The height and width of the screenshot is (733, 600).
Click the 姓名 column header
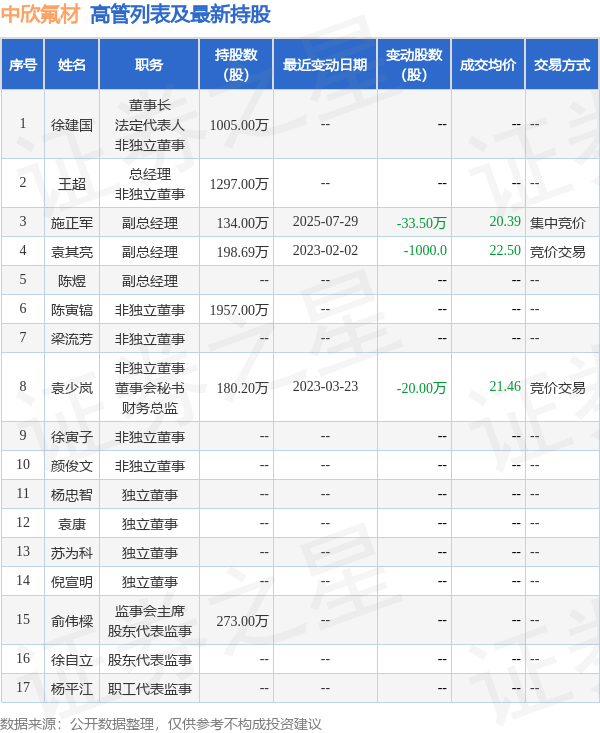72,65
